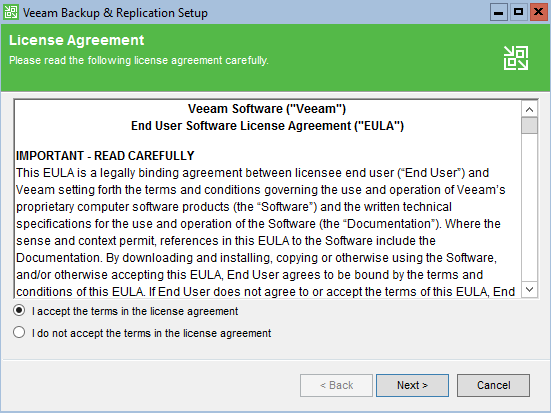This screenshot has height=413, width=551.
Task: Click the 'I accept the terms' label text
Action: (135, 311)
